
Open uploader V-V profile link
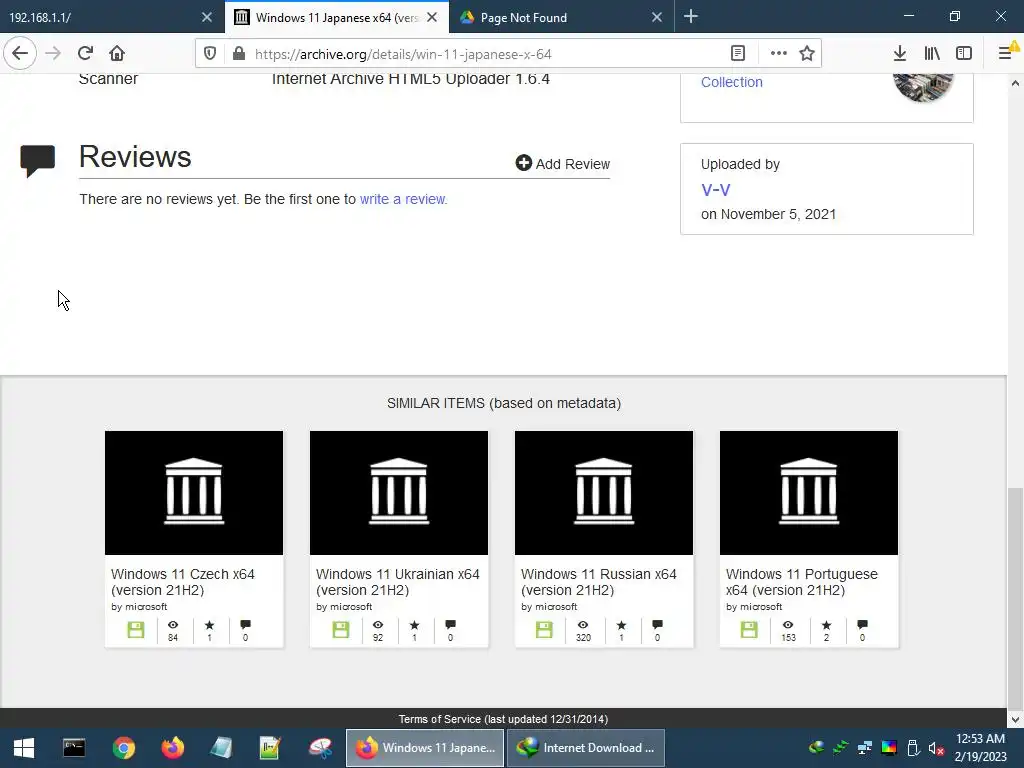click(x=716, y=190)
